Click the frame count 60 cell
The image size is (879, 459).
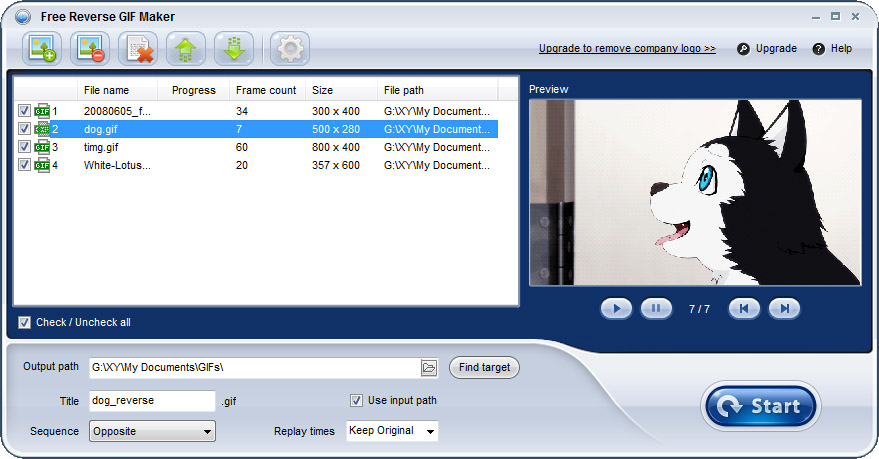point(242,147)
